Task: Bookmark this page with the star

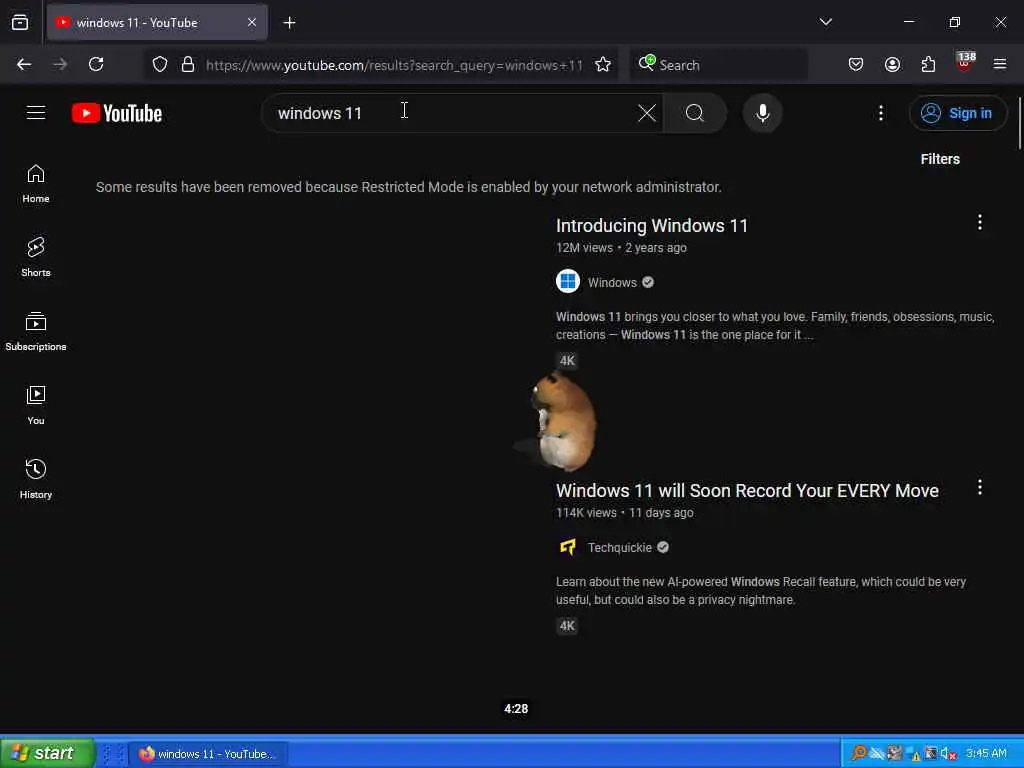Action: 603,64
